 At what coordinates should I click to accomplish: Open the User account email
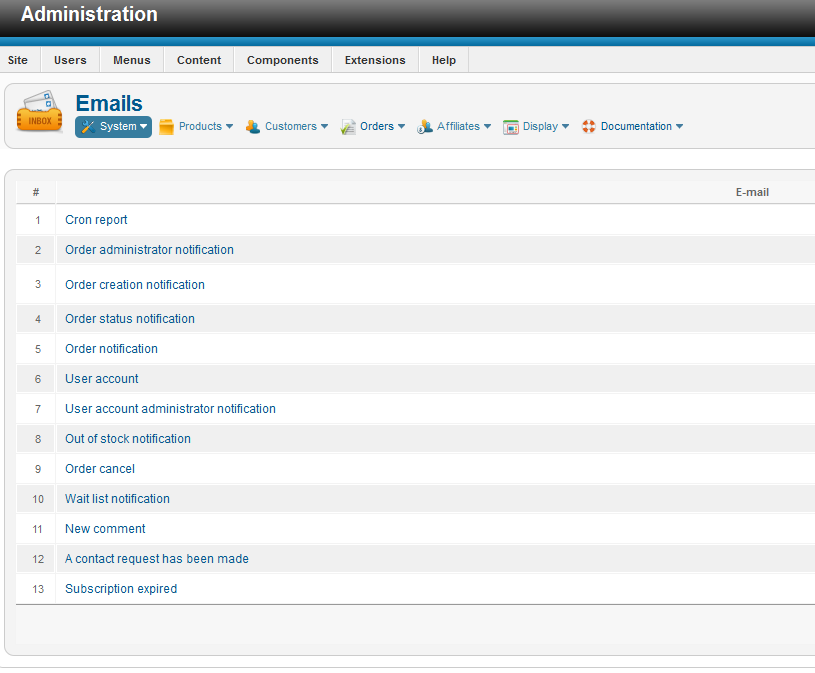coord(102,379)
